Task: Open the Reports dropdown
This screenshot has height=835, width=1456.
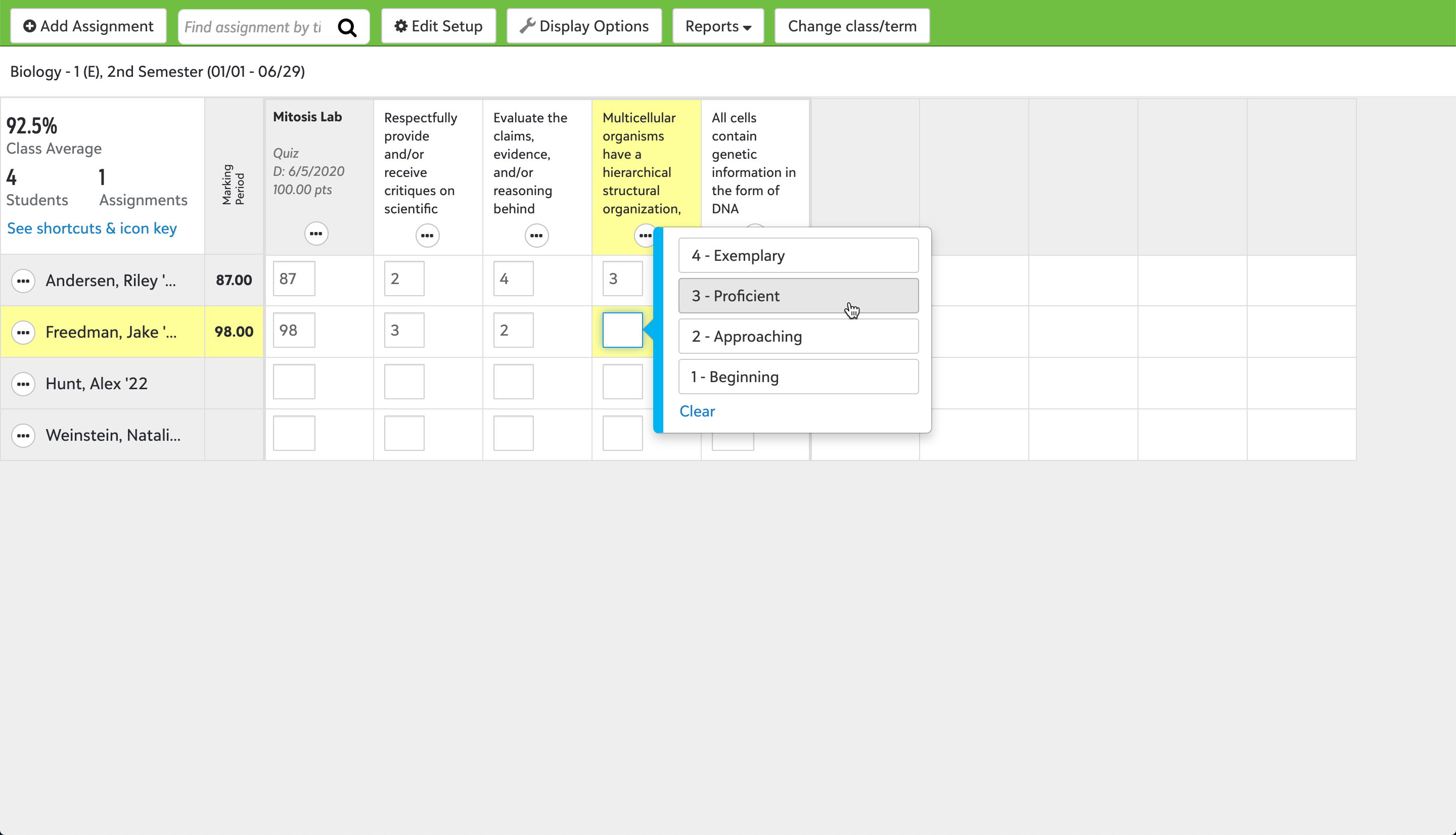Action: (717, 26)
